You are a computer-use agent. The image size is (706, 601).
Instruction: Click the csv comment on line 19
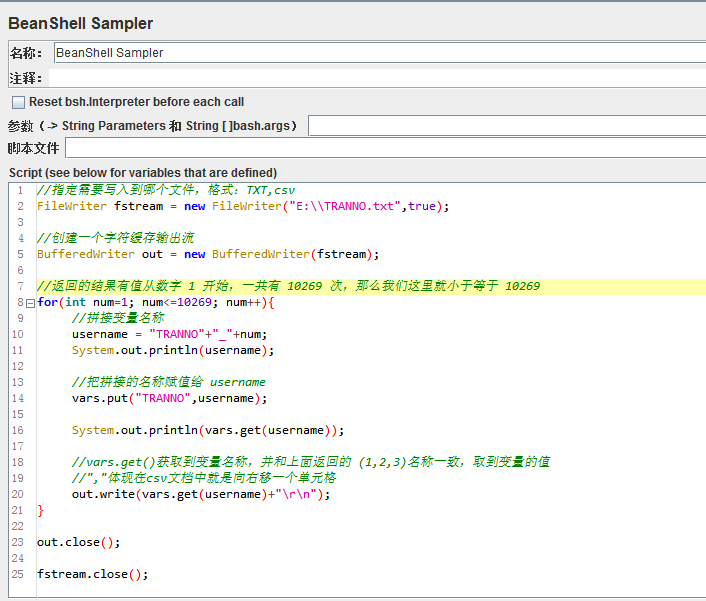[204, 478]
